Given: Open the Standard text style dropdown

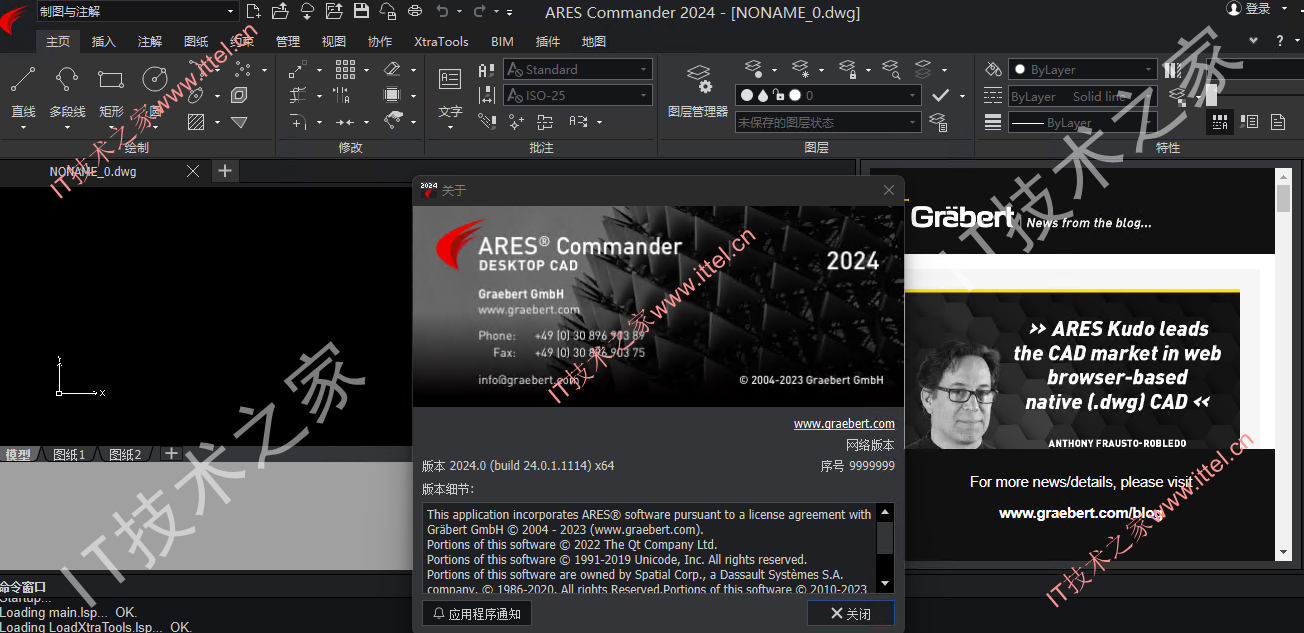Looking at the screenshot, I should (578, 69).
